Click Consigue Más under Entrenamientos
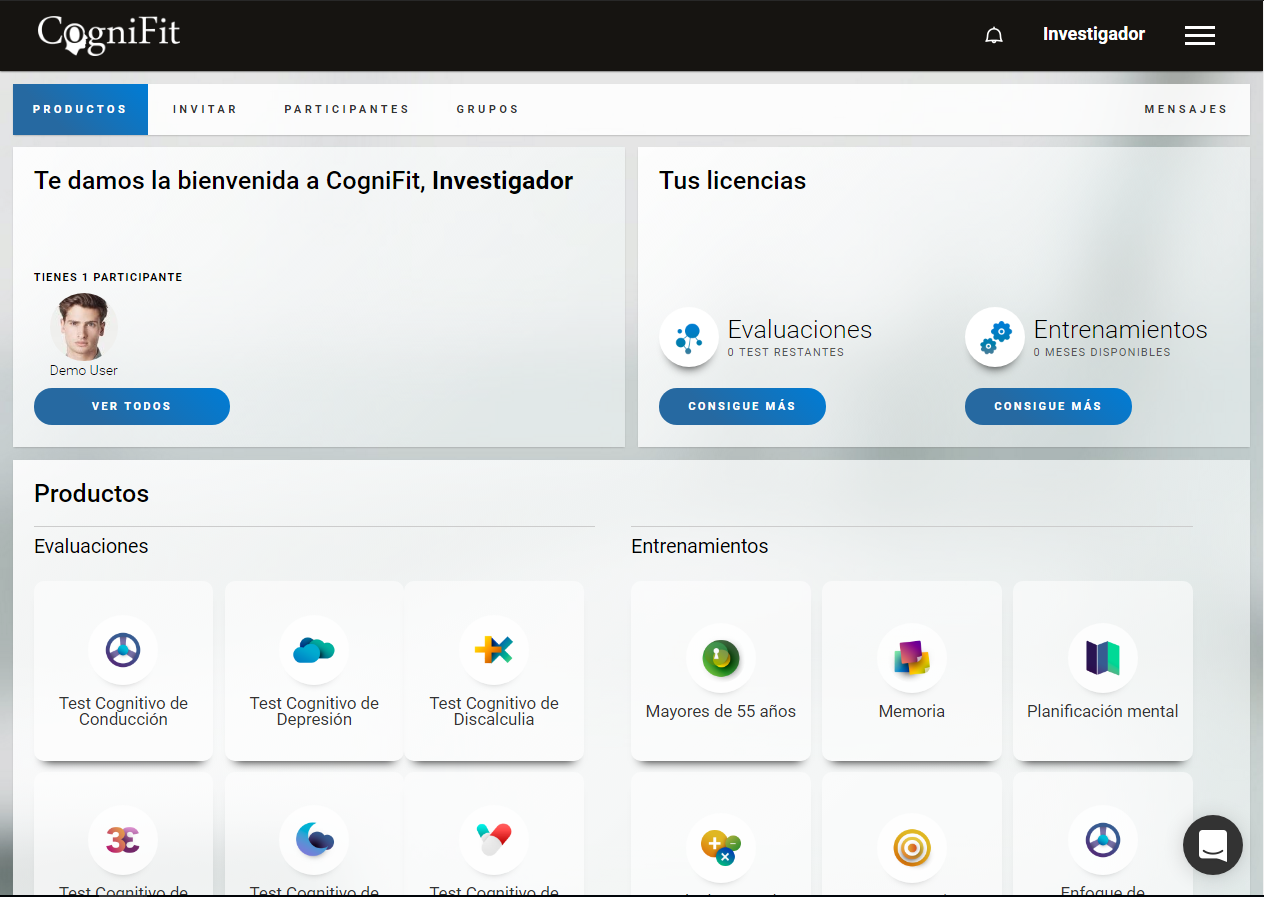1264x897 pixels. pyautogui.click(x=1048, y=406)
